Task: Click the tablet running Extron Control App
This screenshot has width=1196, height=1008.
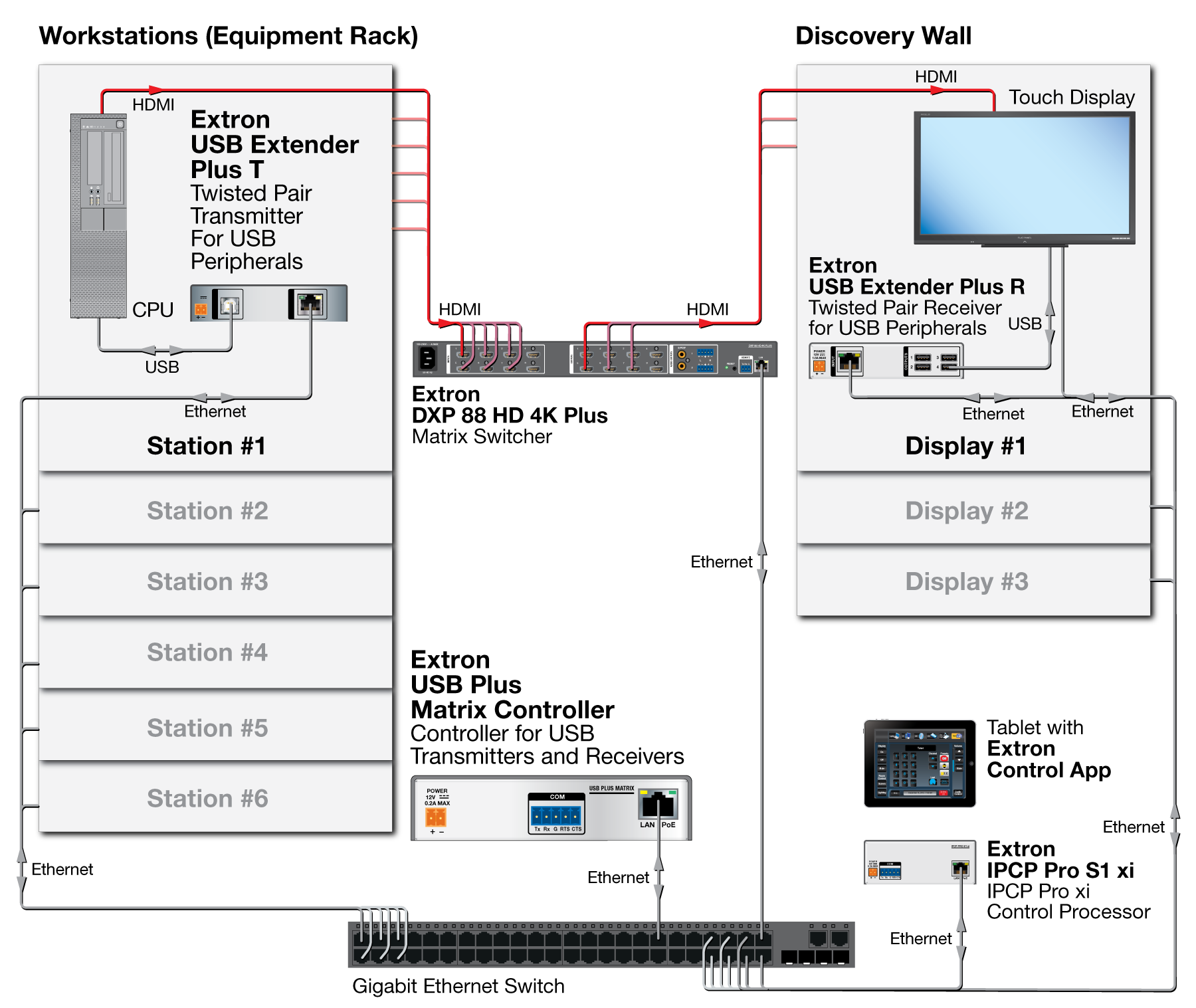Action: (x=920, y=763)
